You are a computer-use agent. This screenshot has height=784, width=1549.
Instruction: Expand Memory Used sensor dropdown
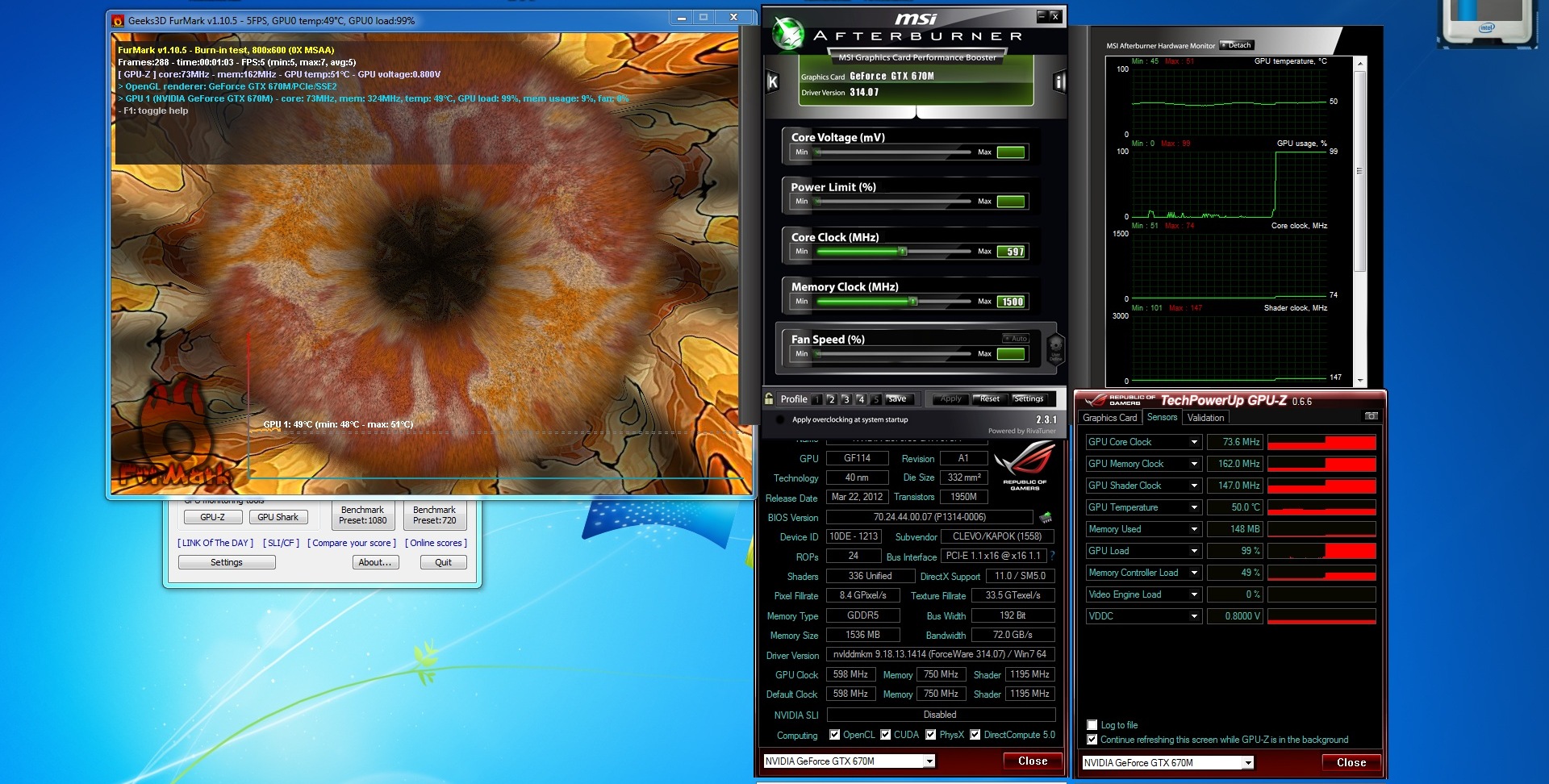coord(1195,529)
